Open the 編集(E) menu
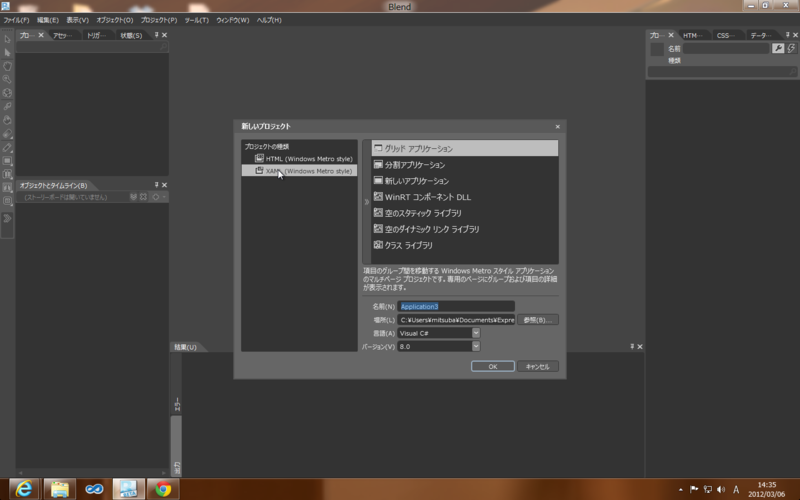The image size is (800, 500). pyautogui.click(x=48, y=20)
